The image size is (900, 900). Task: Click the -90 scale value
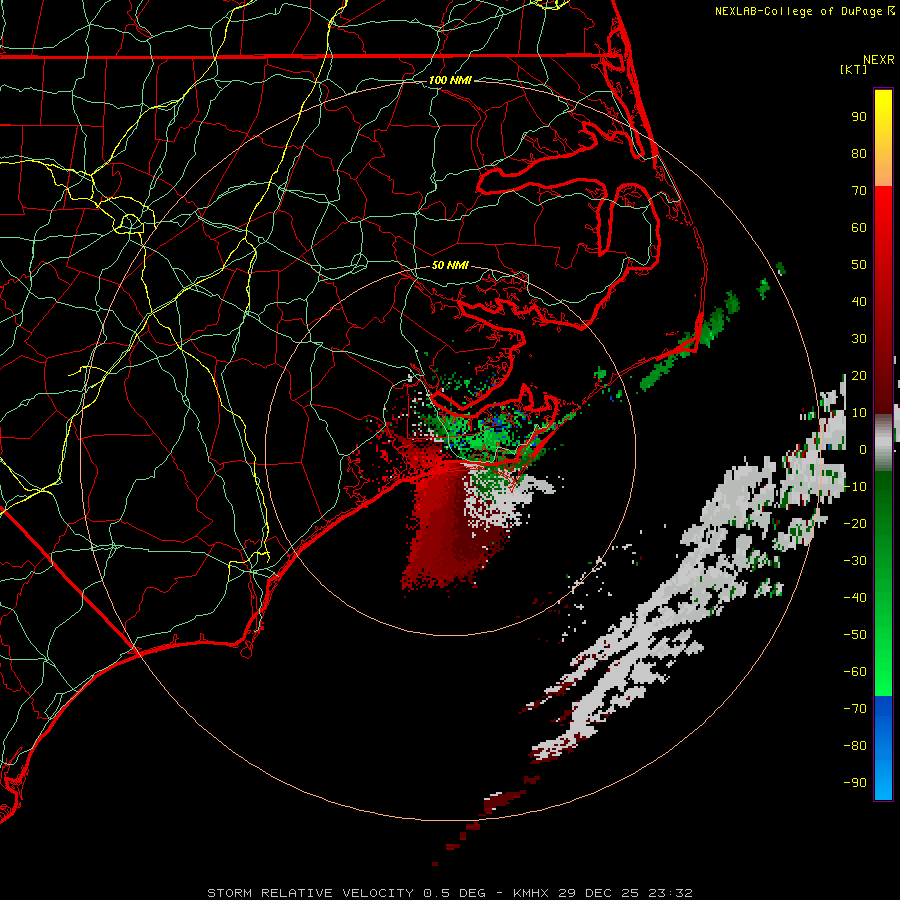pos(855,783)
